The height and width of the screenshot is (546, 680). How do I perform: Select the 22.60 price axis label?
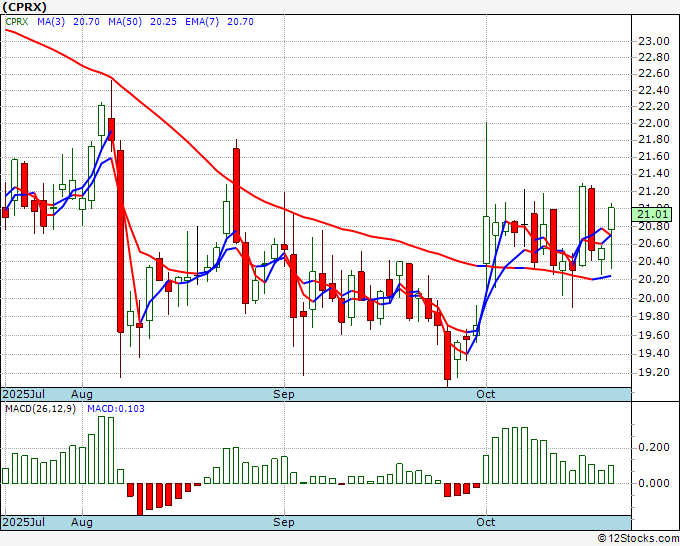click(x=654, y=74)
